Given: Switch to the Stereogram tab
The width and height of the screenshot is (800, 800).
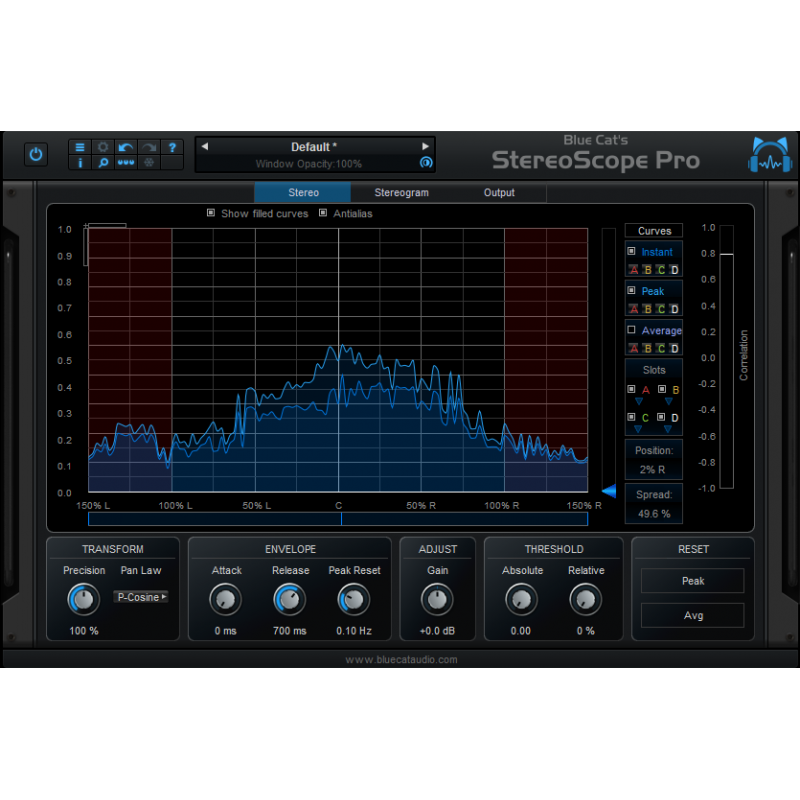Looking at the screenshot, I should click(x=401, y=193).
